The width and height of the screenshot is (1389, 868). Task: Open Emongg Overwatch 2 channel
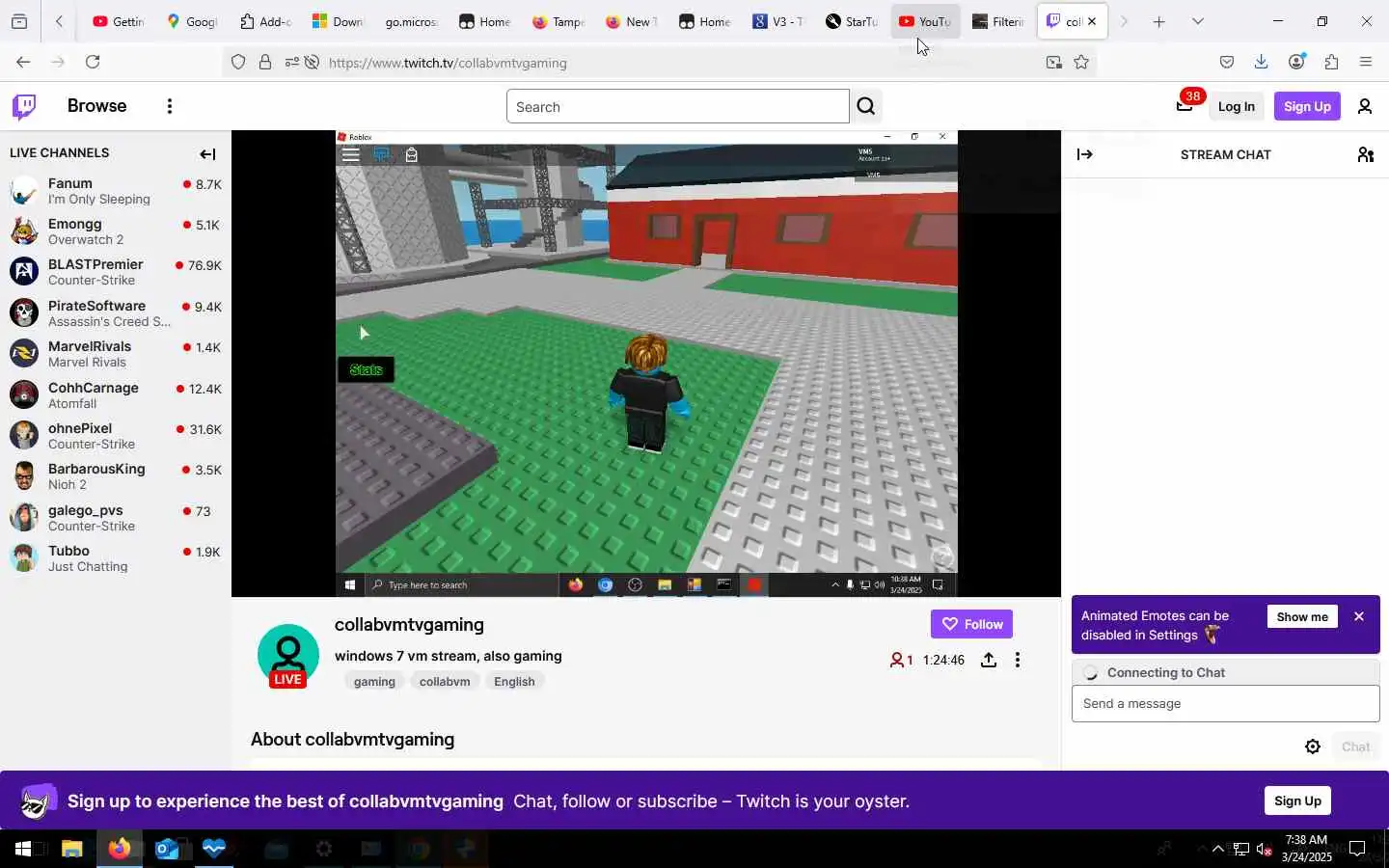pos(116,231)
